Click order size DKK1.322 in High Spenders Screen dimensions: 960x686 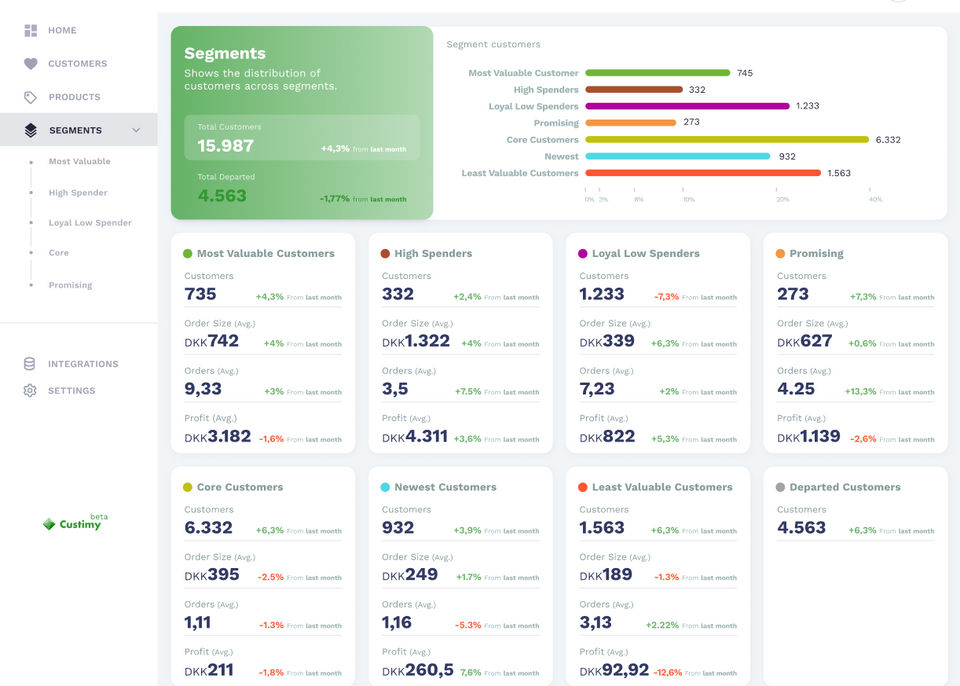pyautogui.click(x=416, y=341)
